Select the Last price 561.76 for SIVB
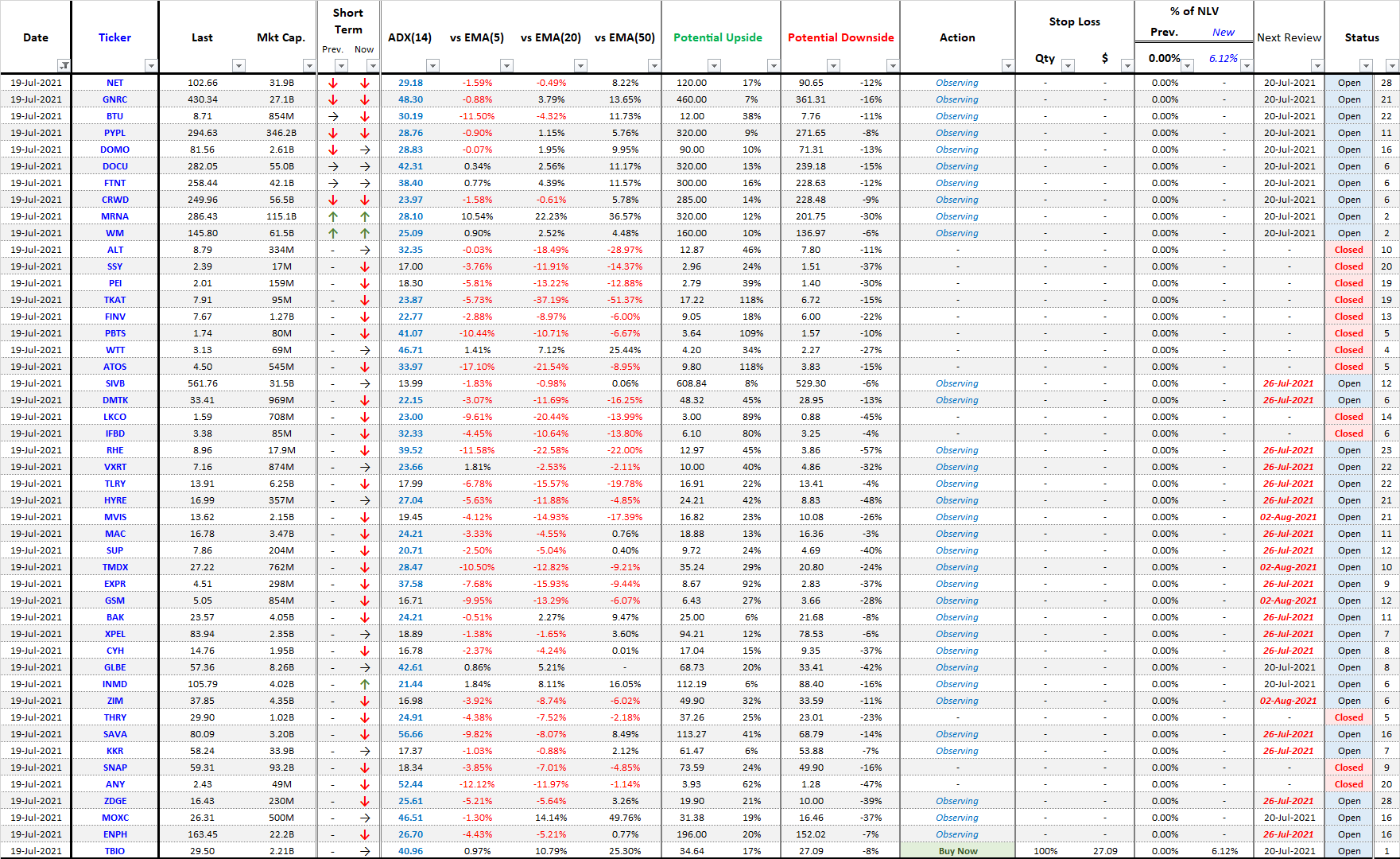Image resolution: width=1400 pixels, height=859 pixels. coord(203,383)
